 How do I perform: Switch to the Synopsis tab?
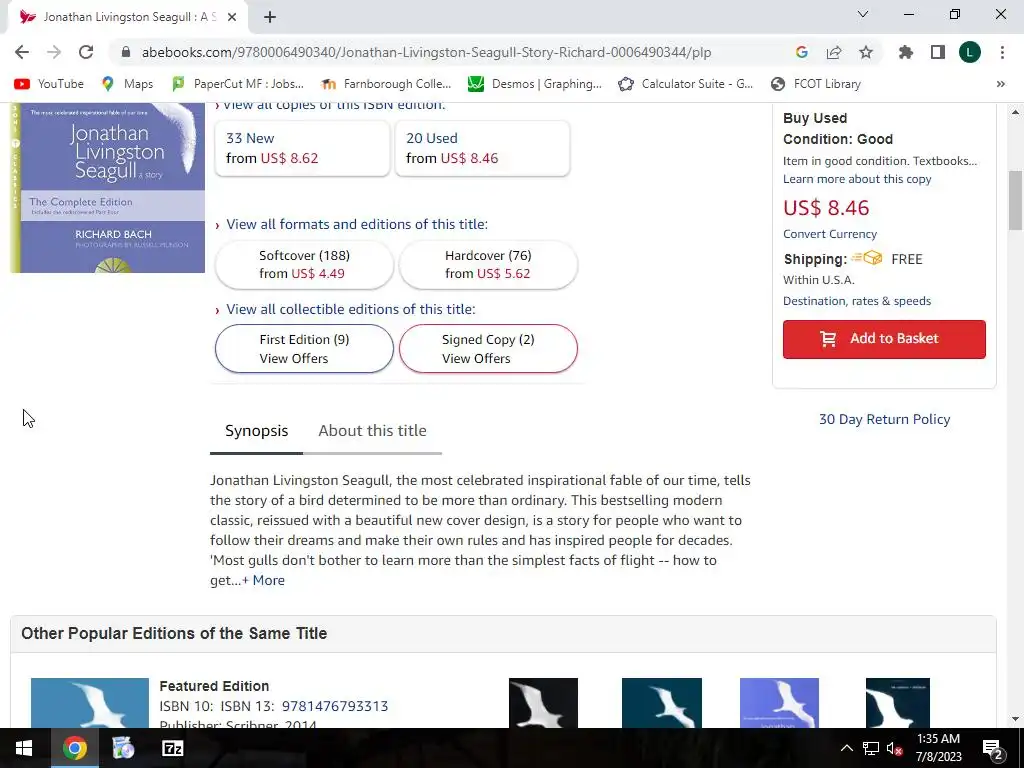coord(257,431)
